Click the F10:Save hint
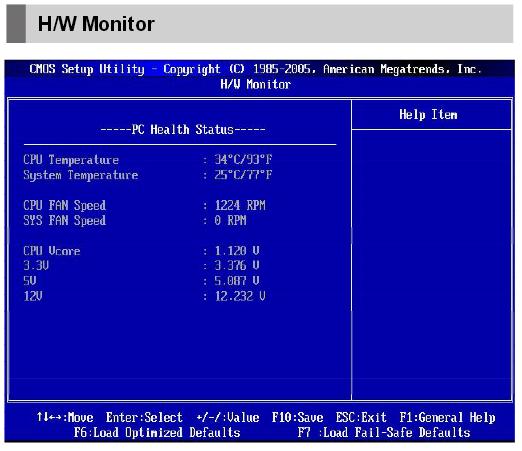Screen dimensions: 522x451 coord(297,417)
